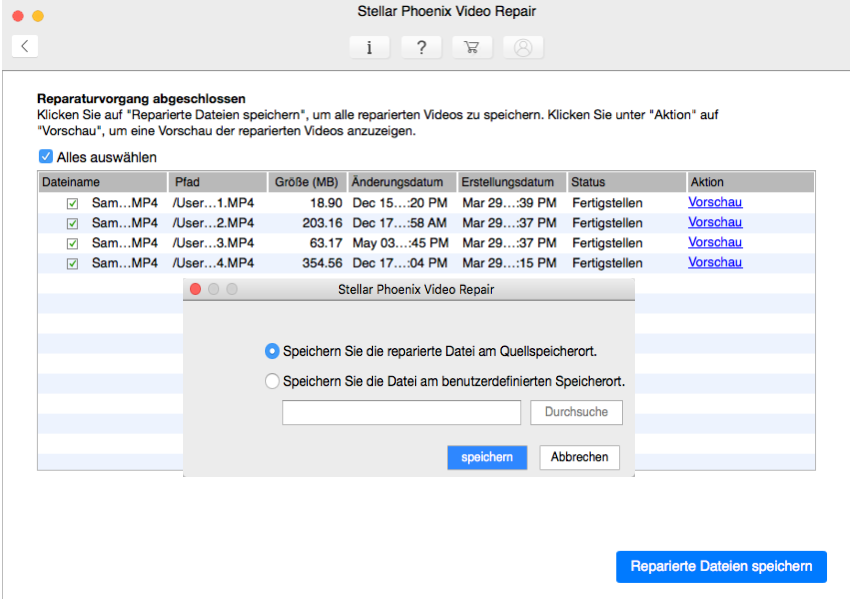The image size is (850, 600).
Task: Sort by the Größe (MB) column header
Action: 307,182
